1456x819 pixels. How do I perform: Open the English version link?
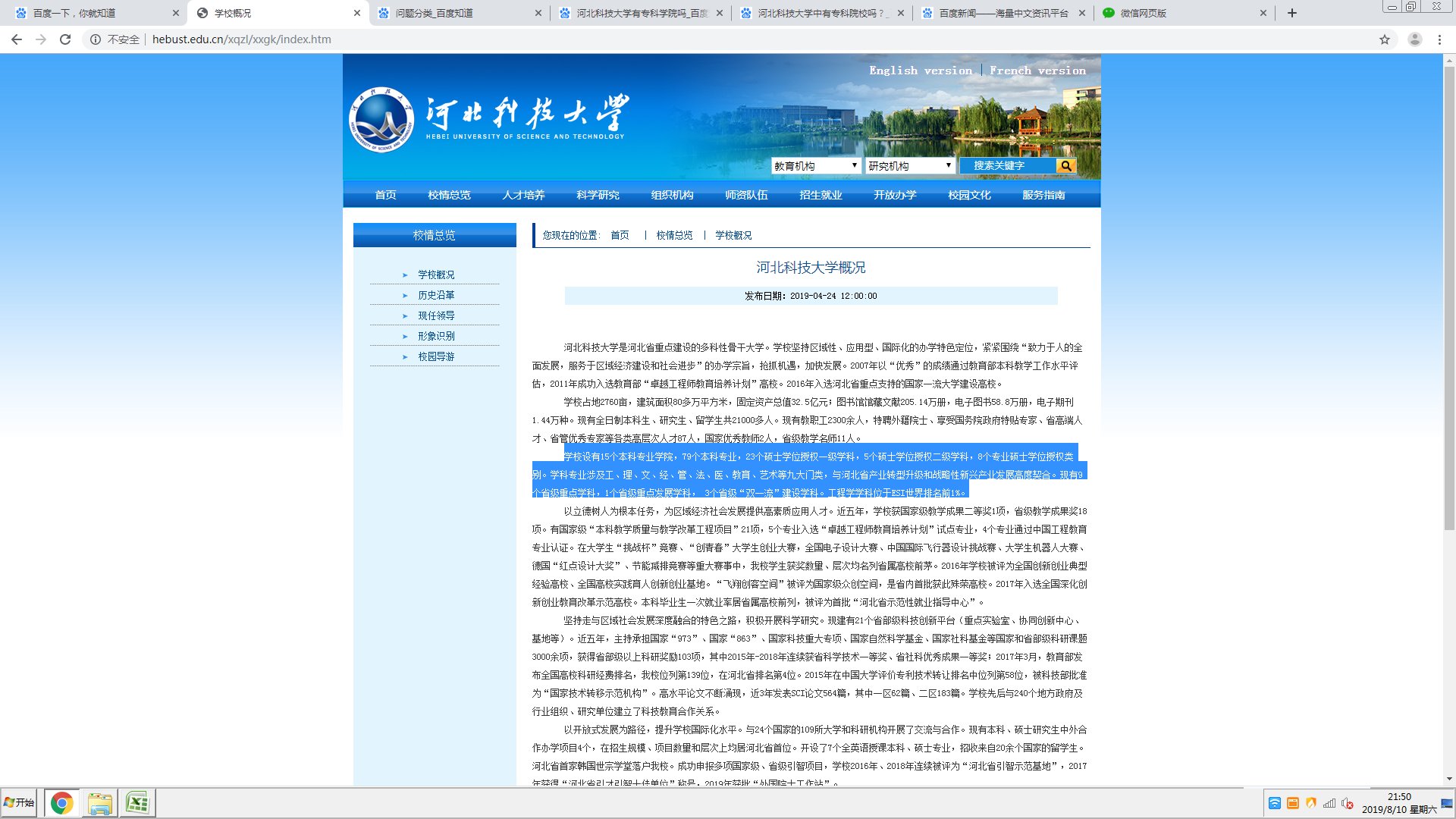(x=921, y=70)
